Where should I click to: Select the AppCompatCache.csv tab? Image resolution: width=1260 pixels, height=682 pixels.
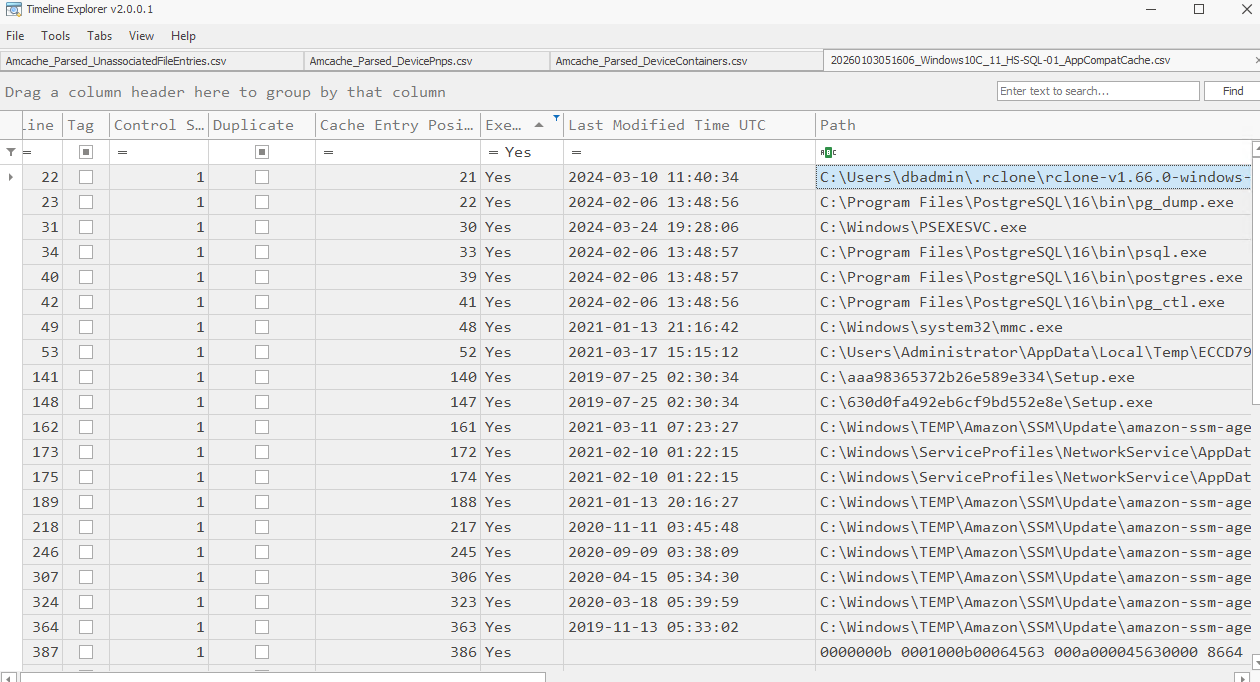tap(1000, 60)
